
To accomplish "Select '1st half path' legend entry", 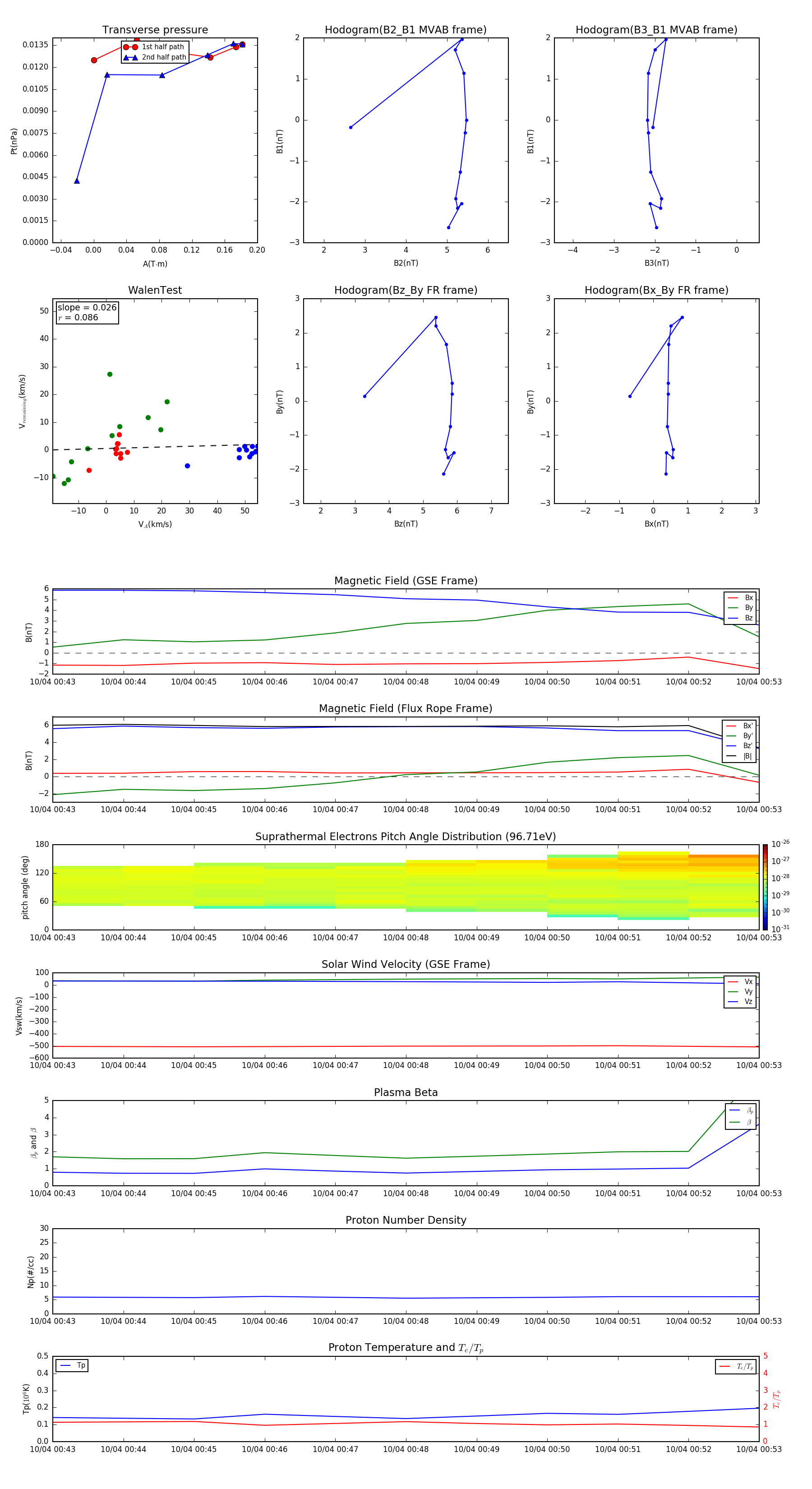I will (154, 47).
